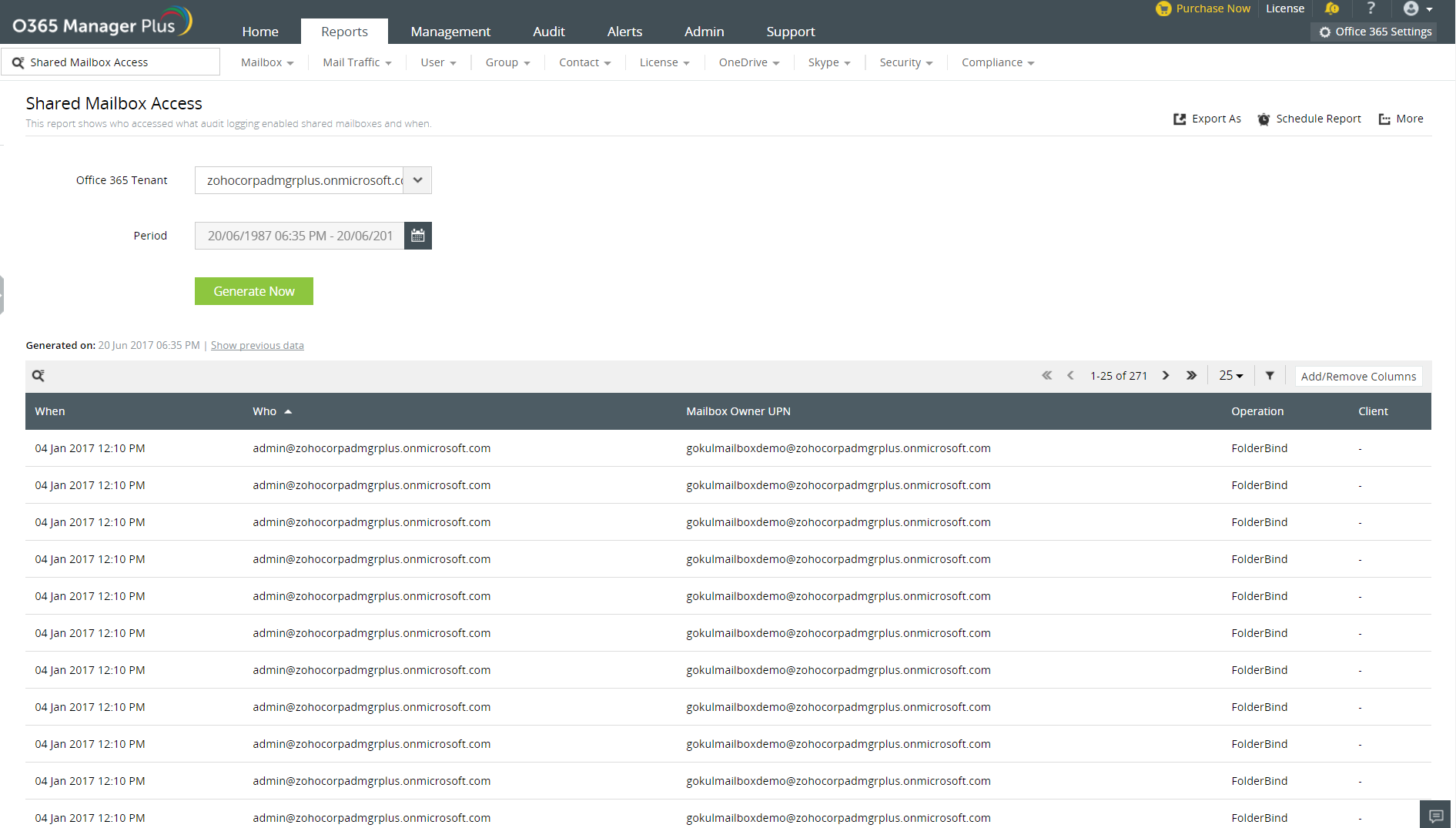Viewport: 1456px width, 828px height.
Task: Open the table search magnifier
Action: tap(38, 375)
